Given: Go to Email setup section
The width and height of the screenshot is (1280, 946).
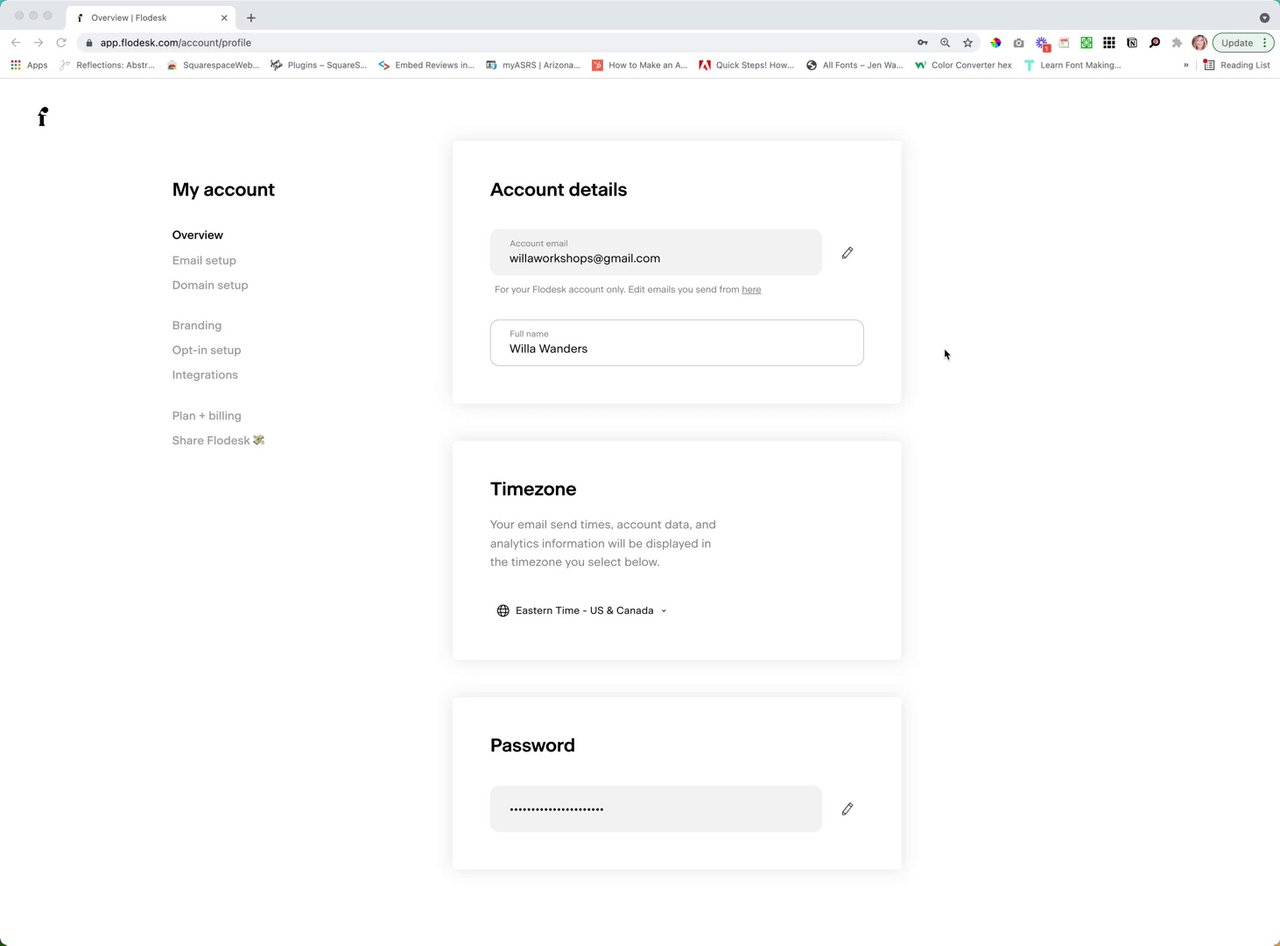Looking at the screenshot, I should 204,260.
